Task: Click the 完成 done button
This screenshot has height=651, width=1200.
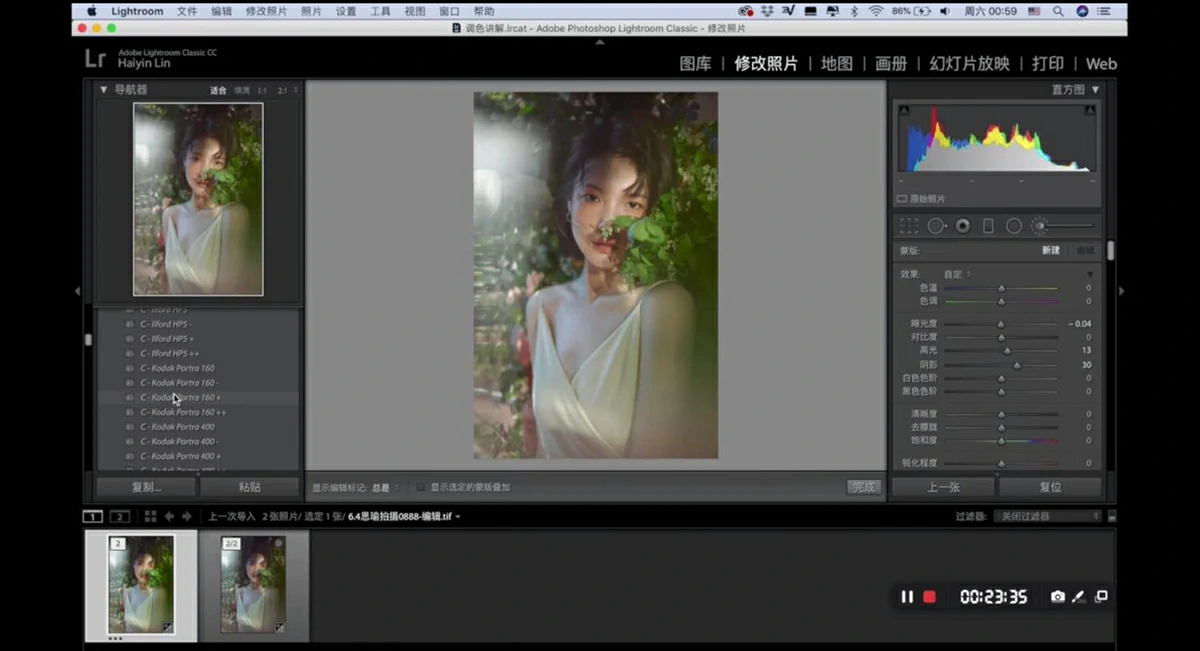Action: [863, 487]
